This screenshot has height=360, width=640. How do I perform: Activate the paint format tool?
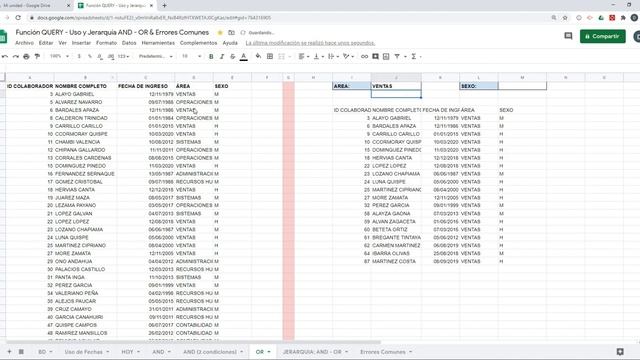click(37, 56)
